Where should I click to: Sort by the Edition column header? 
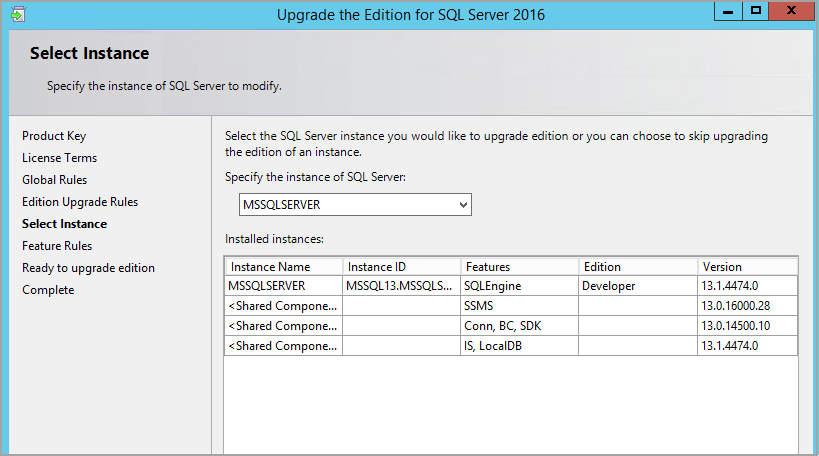coord(638,267)
